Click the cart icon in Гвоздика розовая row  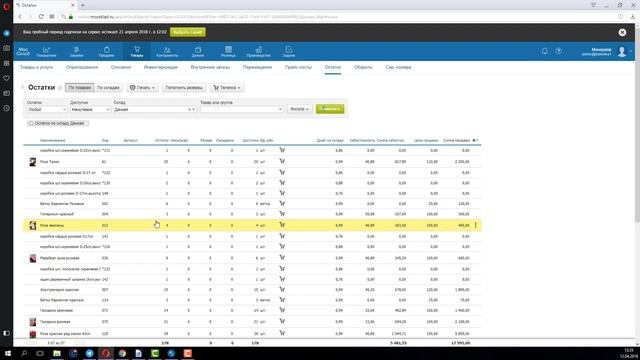(282, 322)
